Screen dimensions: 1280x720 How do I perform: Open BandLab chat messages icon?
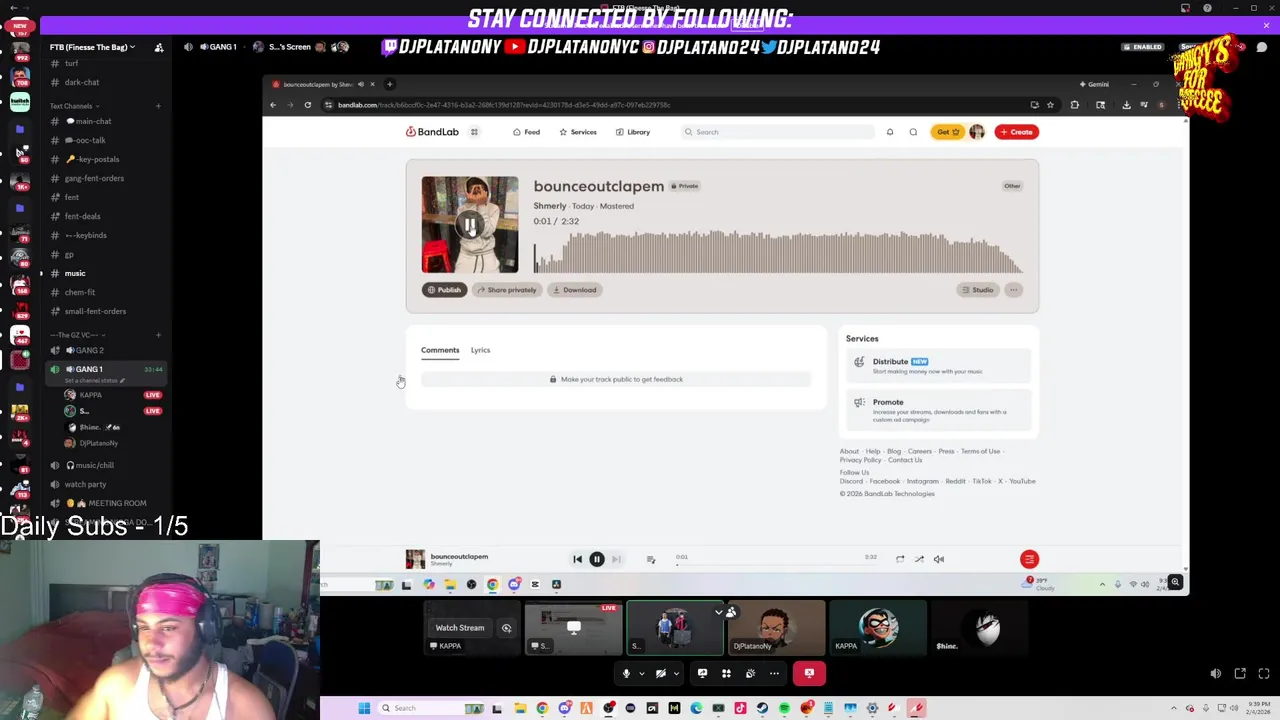[913, 132]
